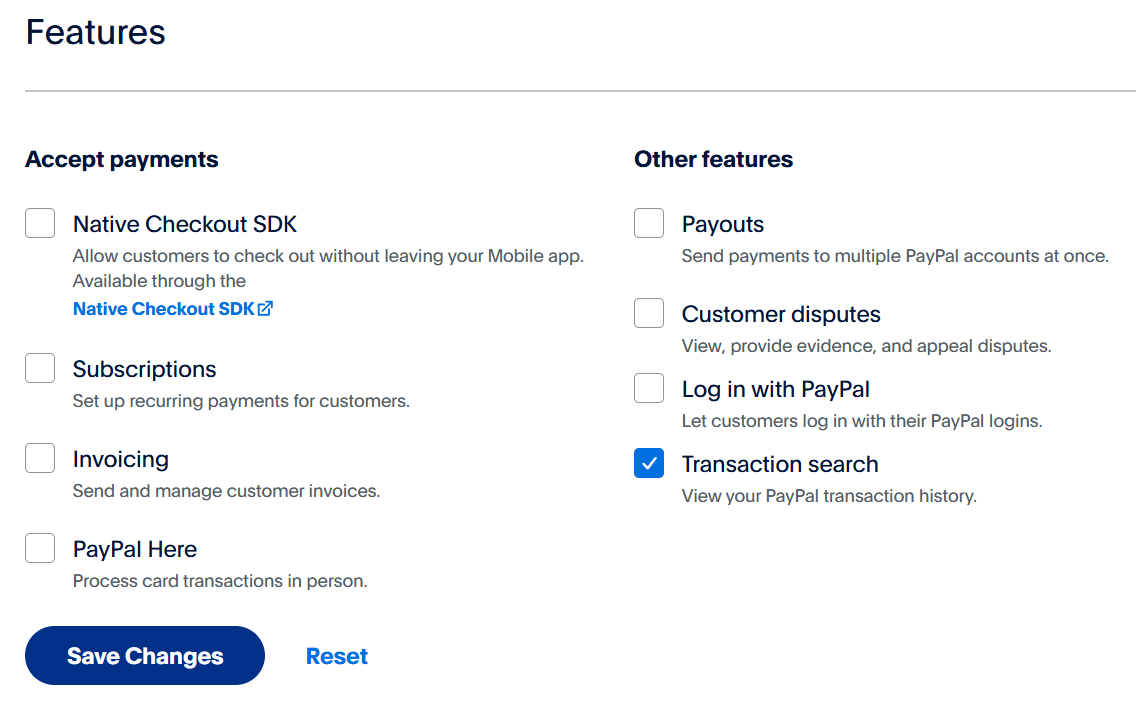1136x709 pixels.
Task: Click the Customer disputes label text
Action: coord(781,314)
